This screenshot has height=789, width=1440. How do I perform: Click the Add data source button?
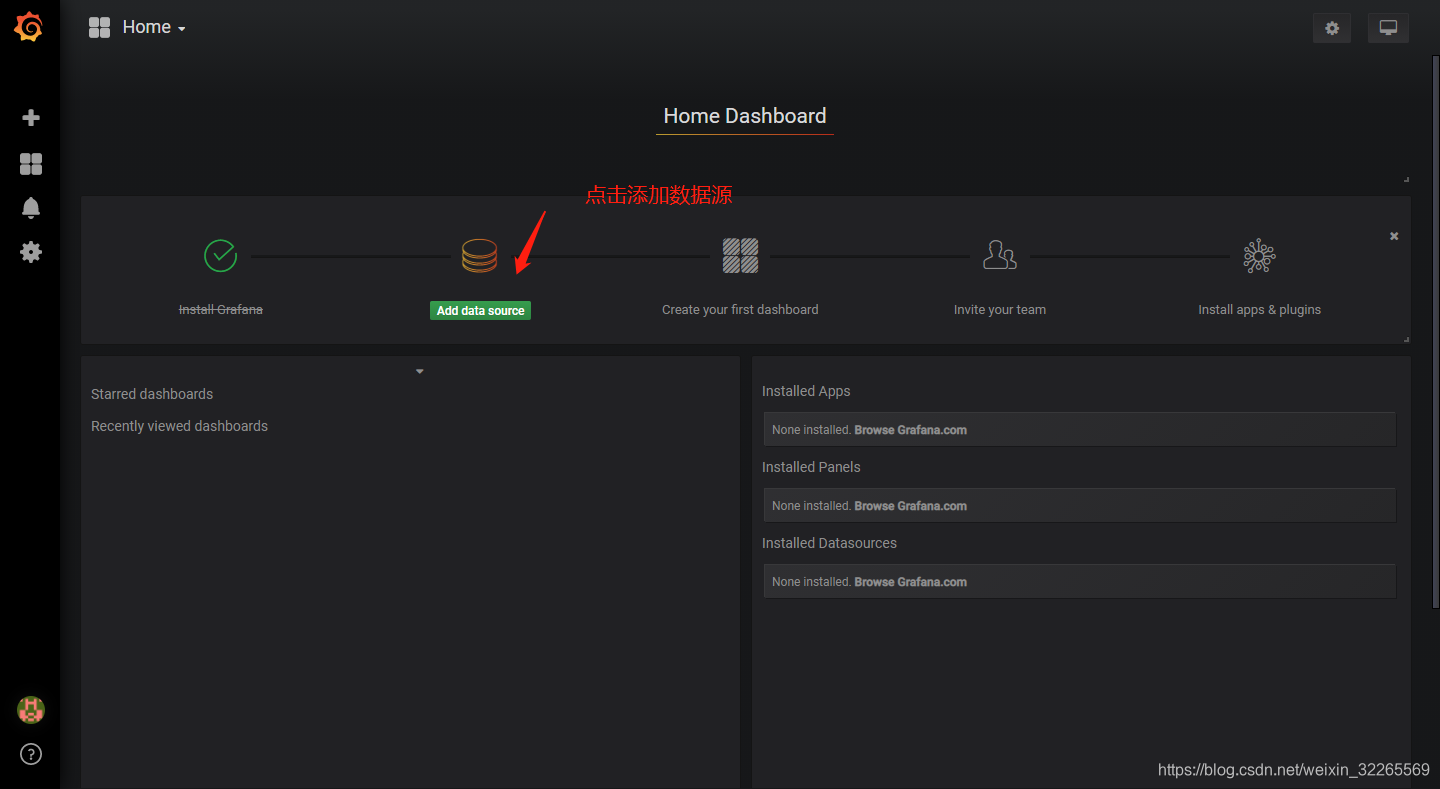pos(480,311)
